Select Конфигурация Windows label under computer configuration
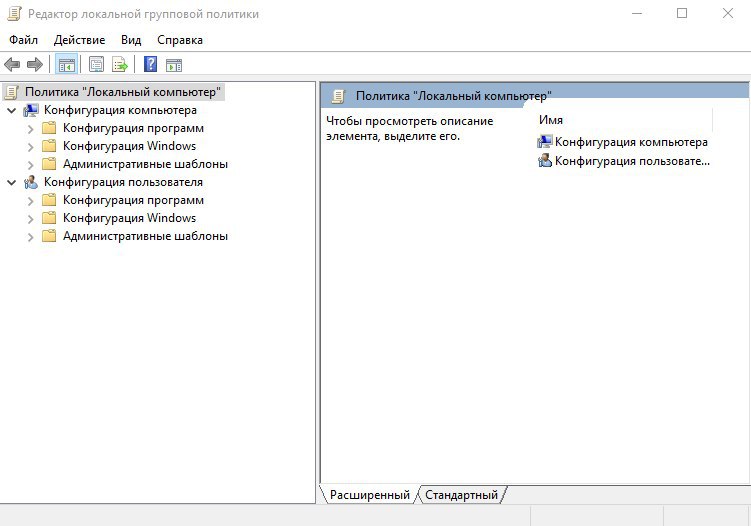The height and width of the screenshot is (526, 751). (x=129, y=146)
